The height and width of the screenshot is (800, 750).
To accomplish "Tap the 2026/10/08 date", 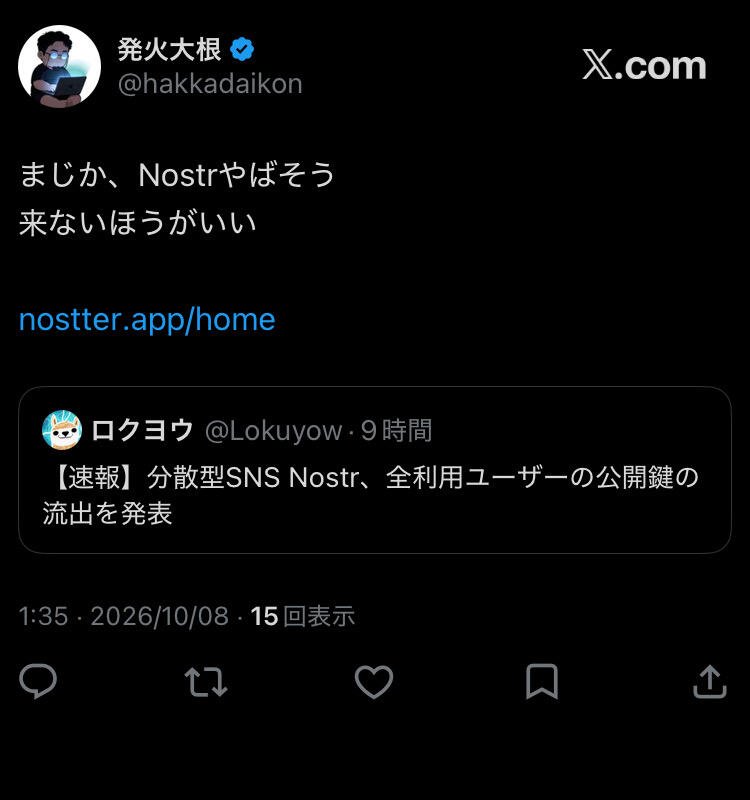I will tap(160, 616).
